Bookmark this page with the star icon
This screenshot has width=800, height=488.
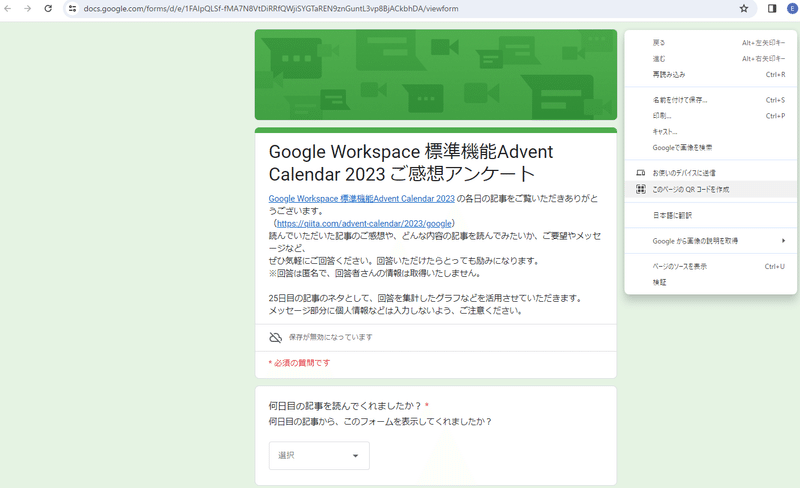(744, 9)
